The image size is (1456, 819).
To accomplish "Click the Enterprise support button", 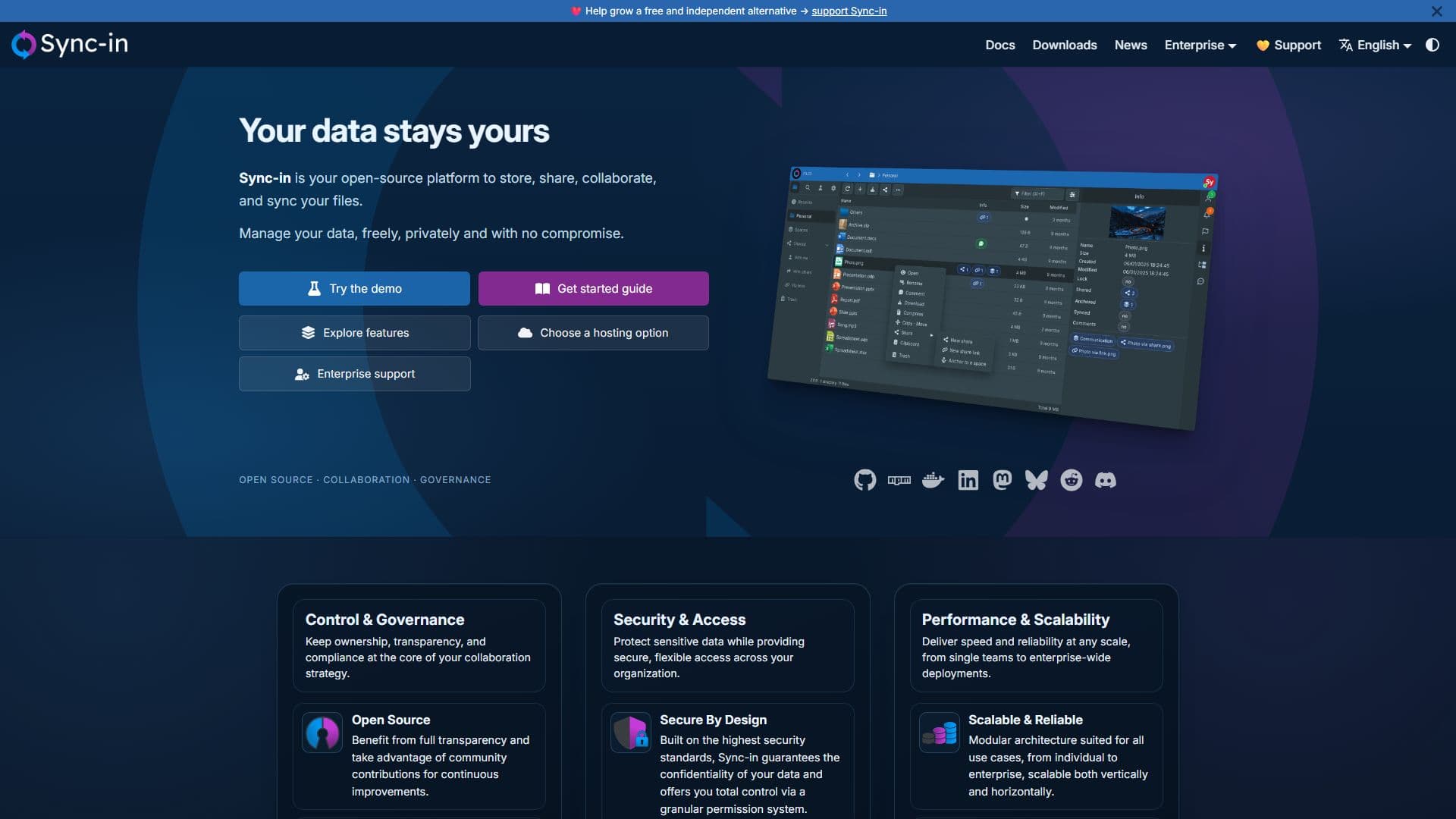I will (354, 374).
